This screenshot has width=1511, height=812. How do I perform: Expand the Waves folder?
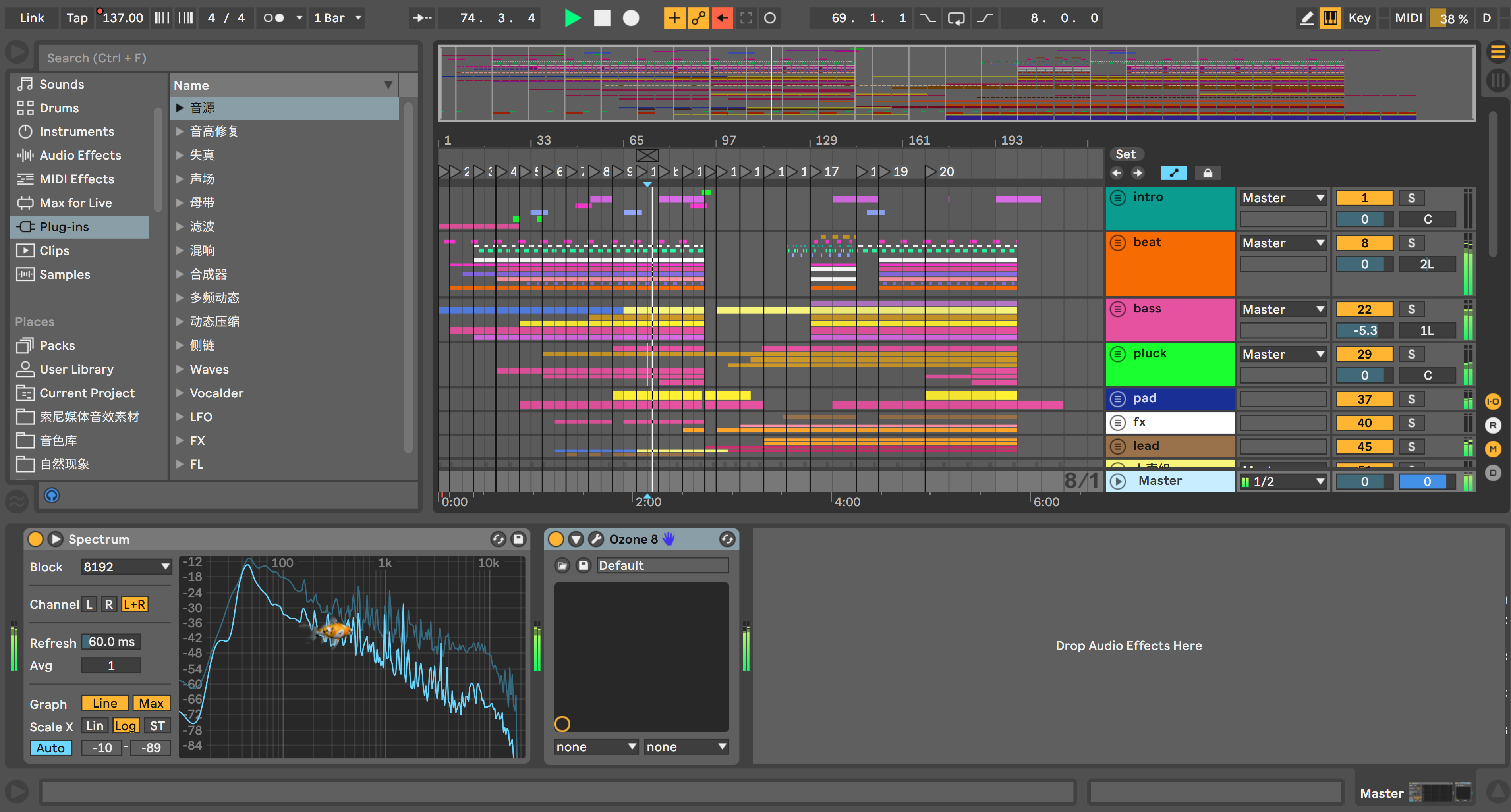(x=180, y=369)
